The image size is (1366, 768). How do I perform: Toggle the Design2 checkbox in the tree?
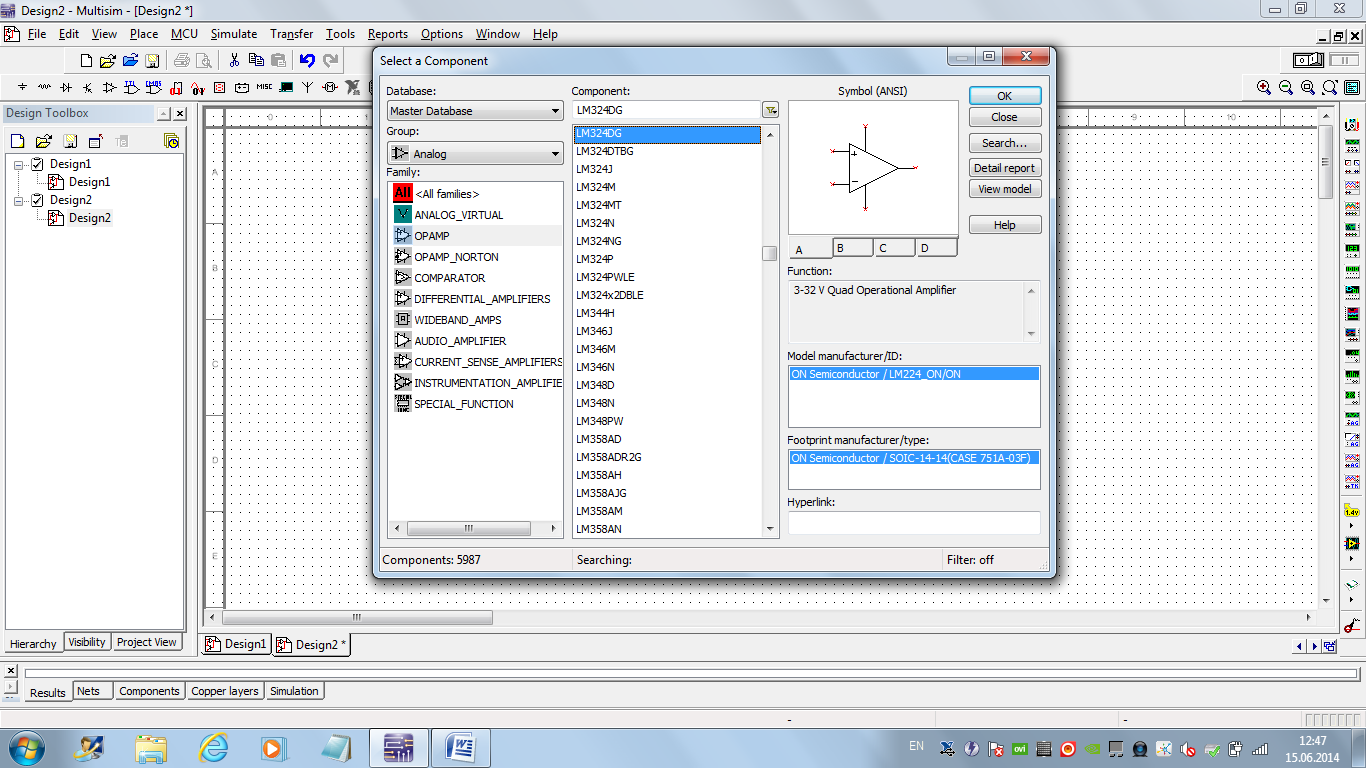click(x=37, y=200)
